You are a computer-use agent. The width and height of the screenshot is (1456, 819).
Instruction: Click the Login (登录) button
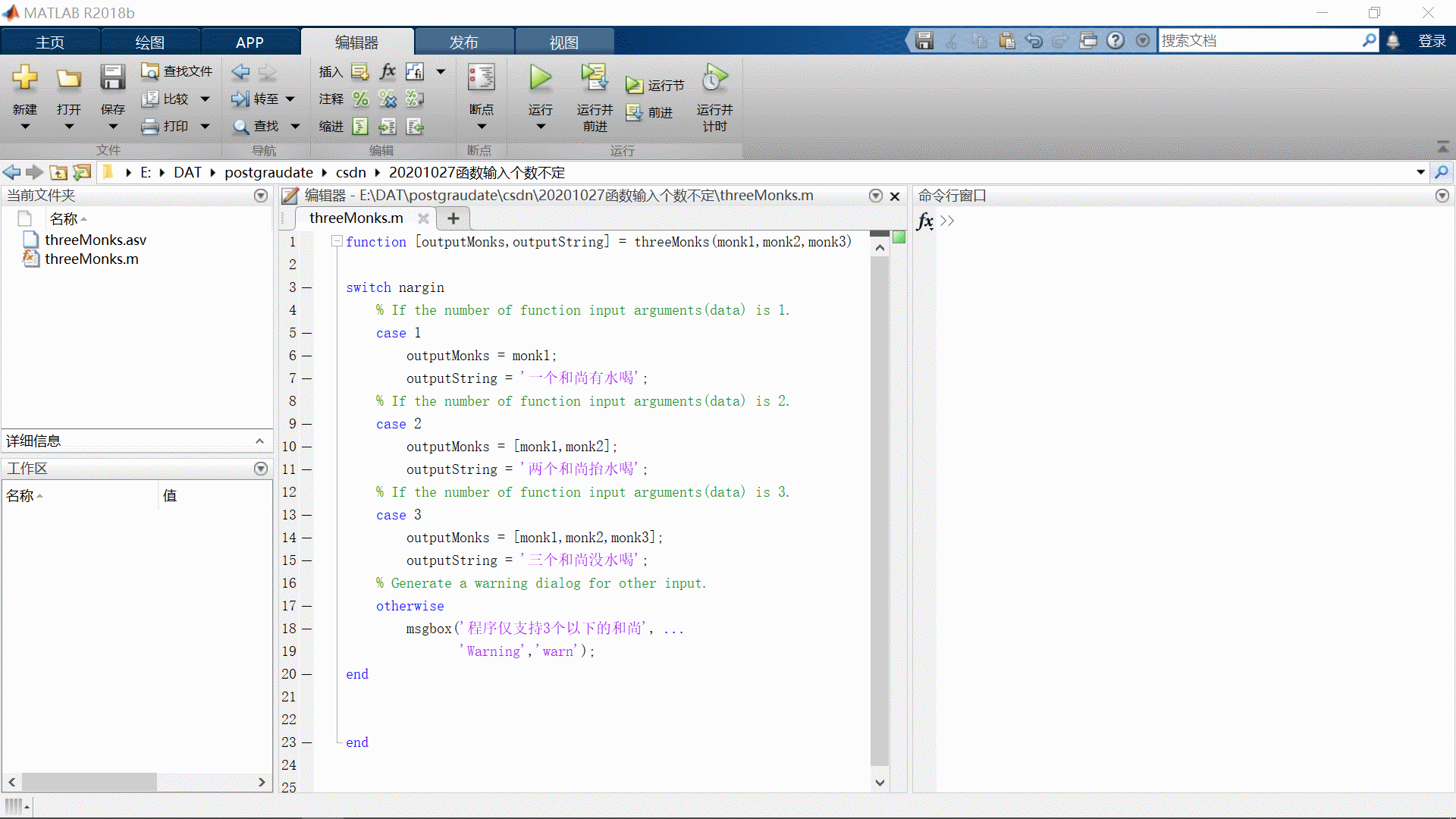[x=1432, y=41]
